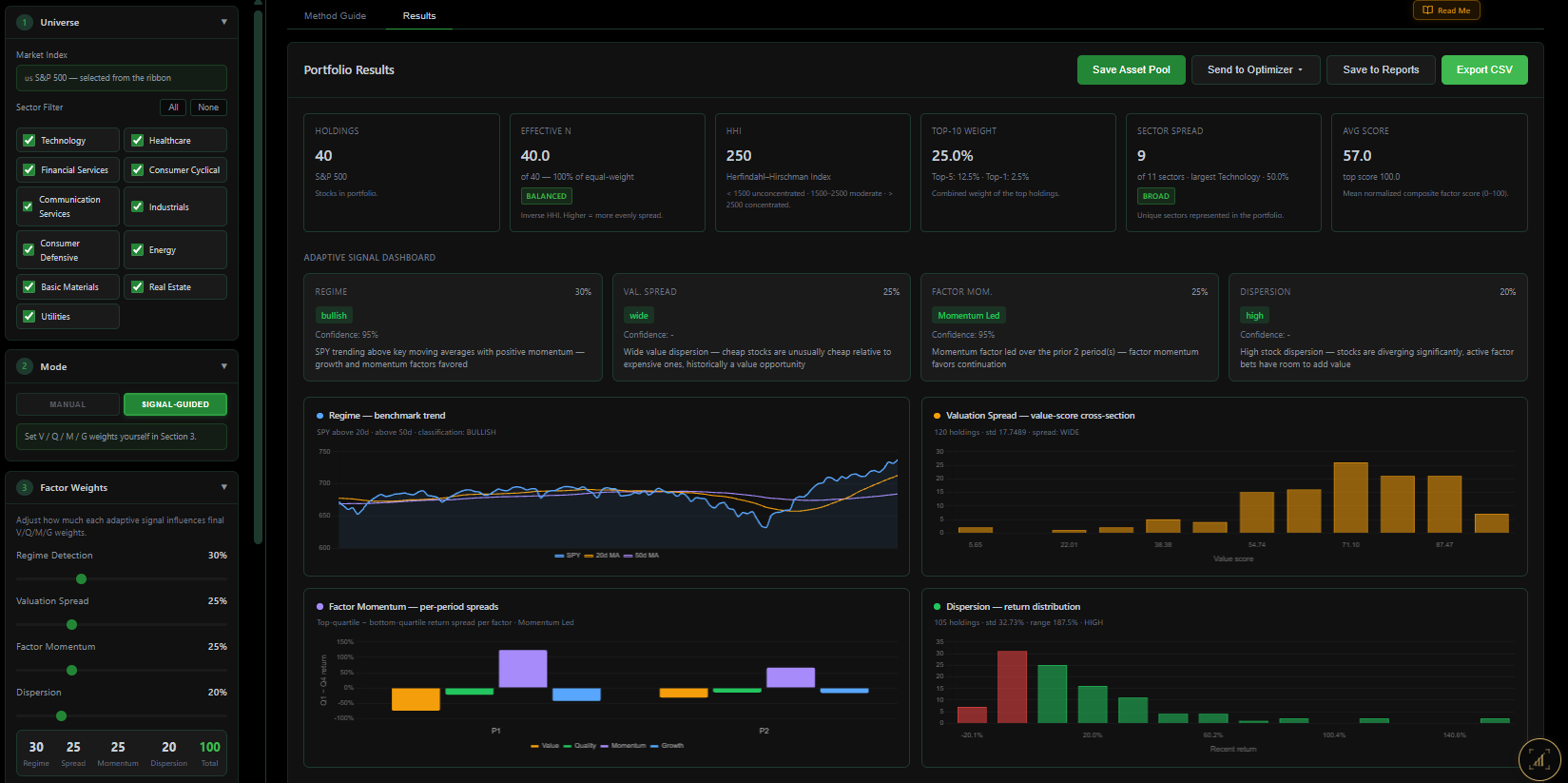Viewport: 1568px width, 783px height.
Task: Click the step 1 Universe number badge
Action: coord(25,22)
